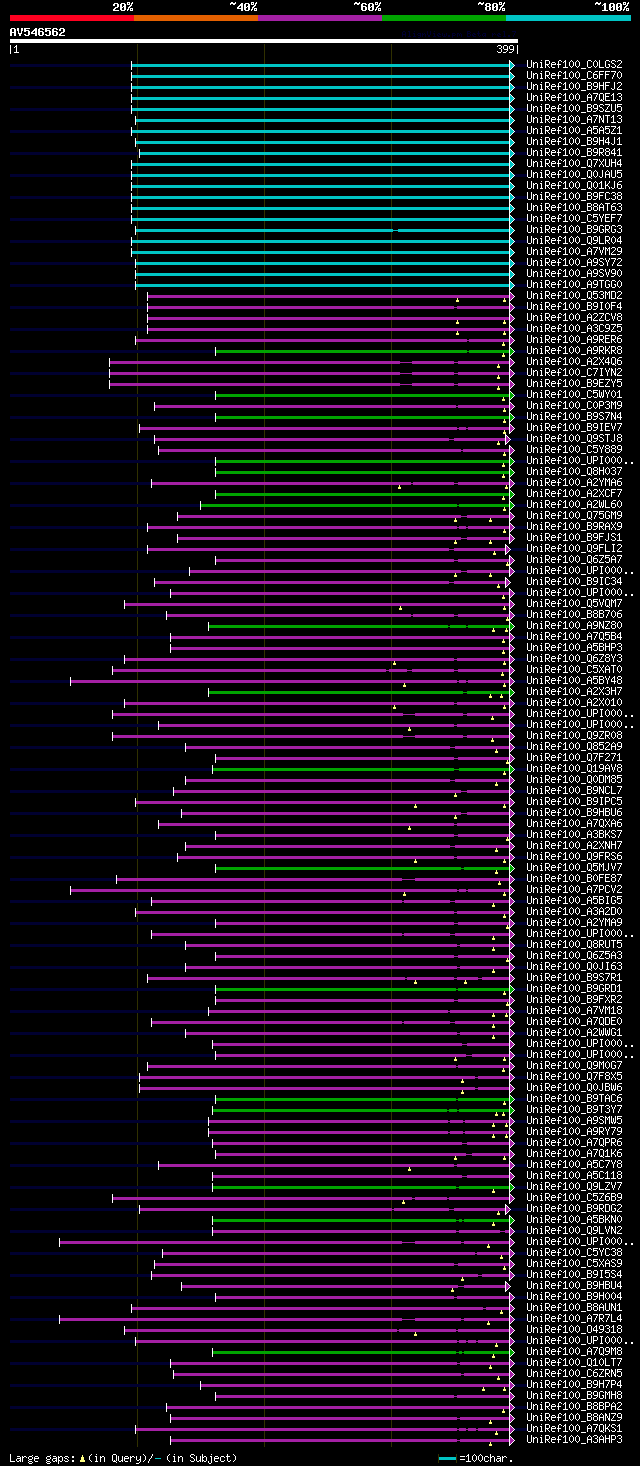
Task: Click the orange ~40% legend segment
Action: click(x=195, y=17)
